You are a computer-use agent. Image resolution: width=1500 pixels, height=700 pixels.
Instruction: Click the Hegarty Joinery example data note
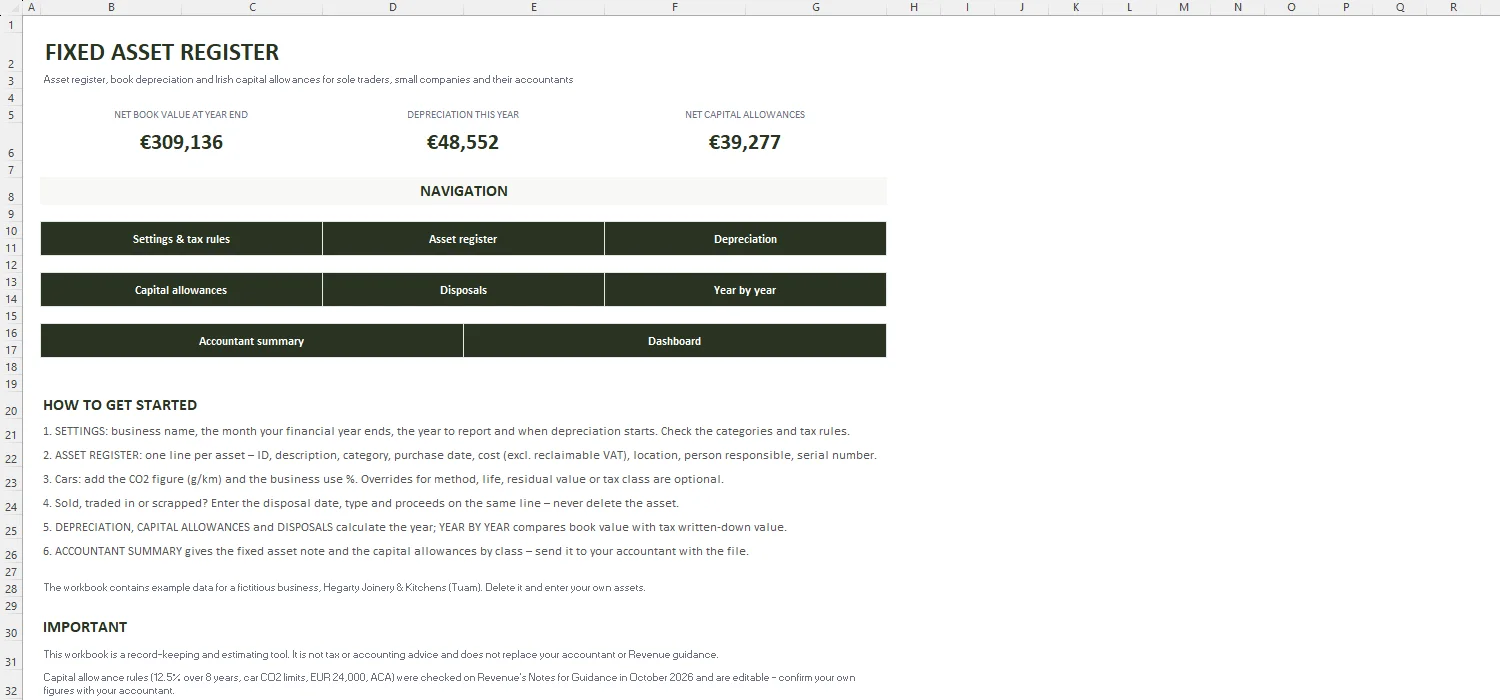point(344,587)
